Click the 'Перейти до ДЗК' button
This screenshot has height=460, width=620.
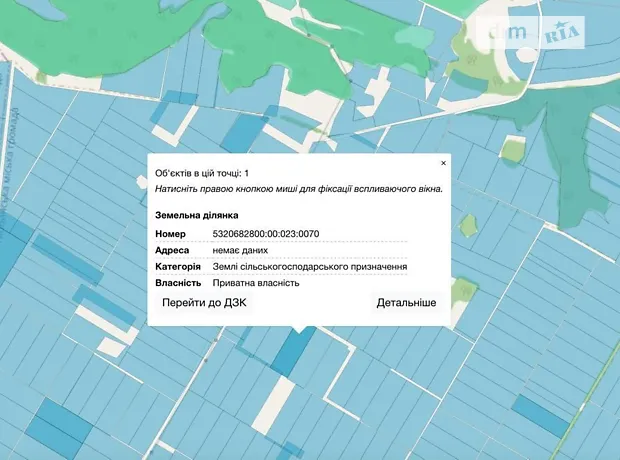204,302
